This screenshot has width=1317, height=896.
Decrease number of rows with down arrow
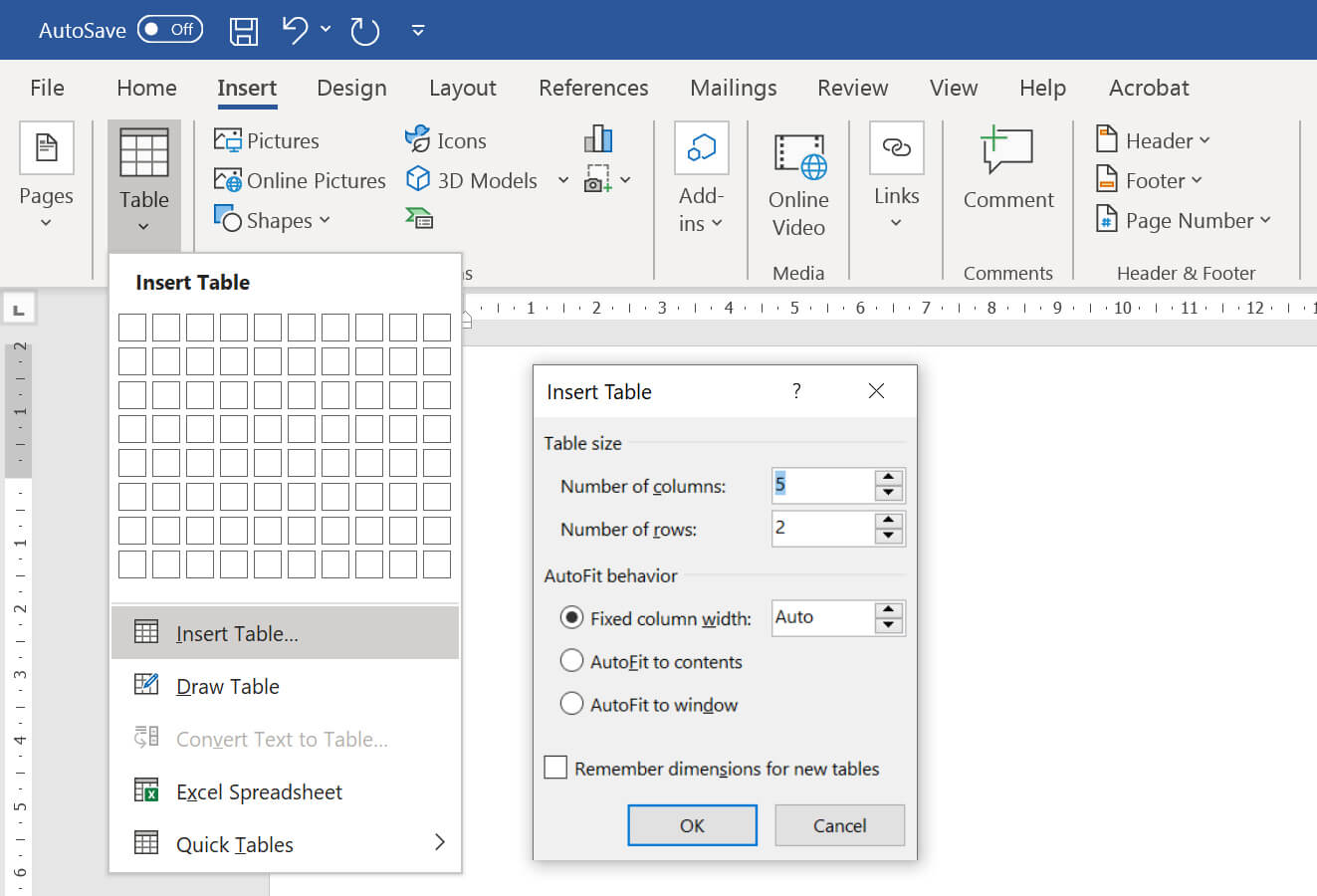click(x=889, y=537)
